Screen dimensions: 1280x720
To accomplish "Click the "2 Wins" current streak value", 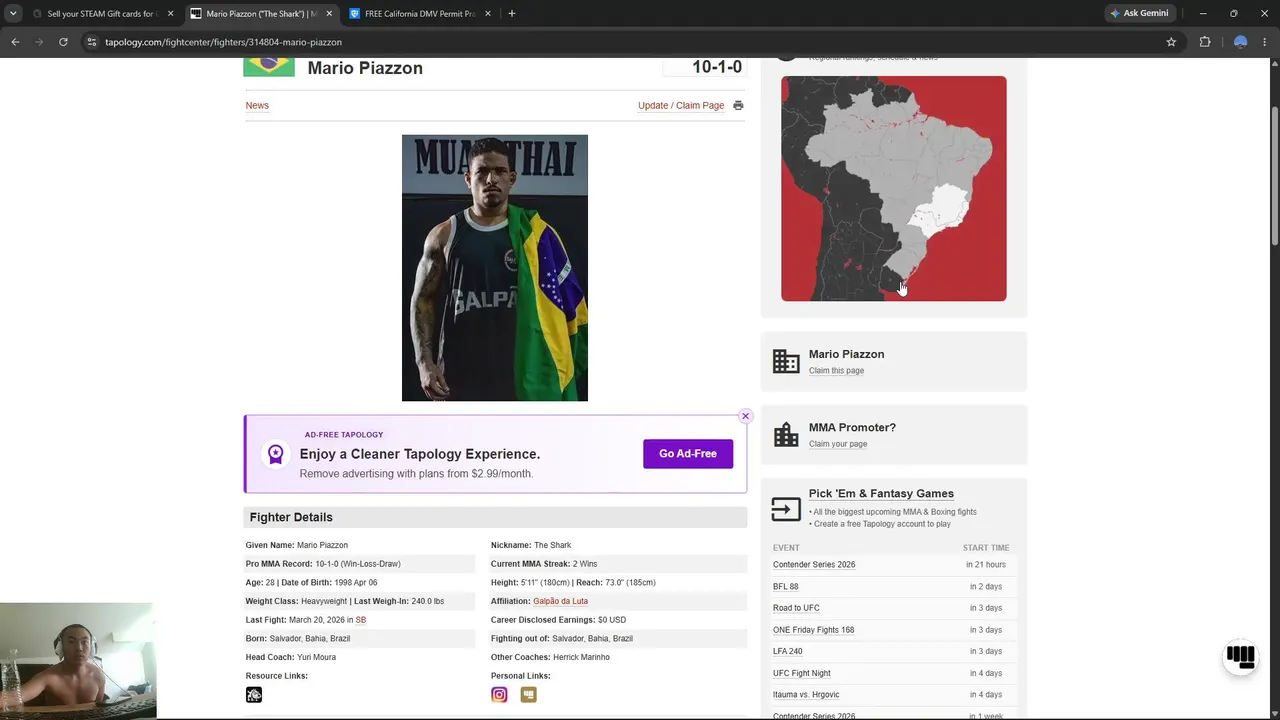I will pos(585,564).
